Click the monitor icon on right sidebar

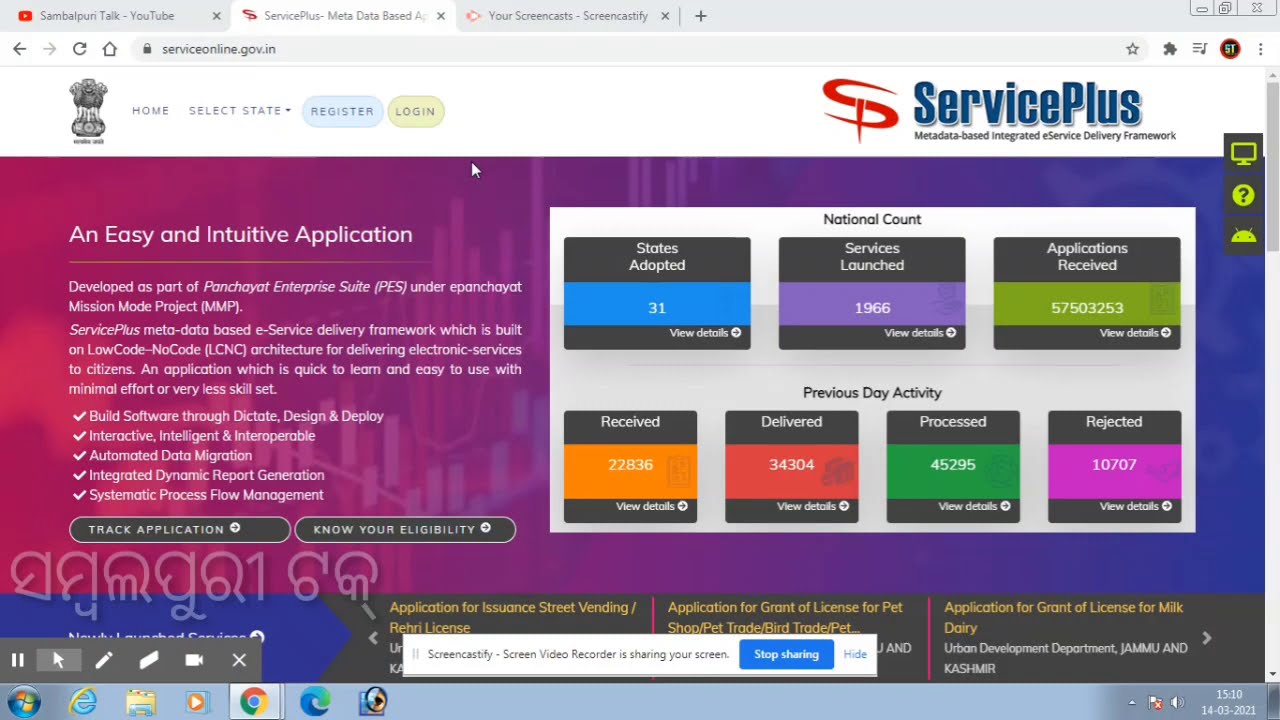click(x=1243, y=154)
